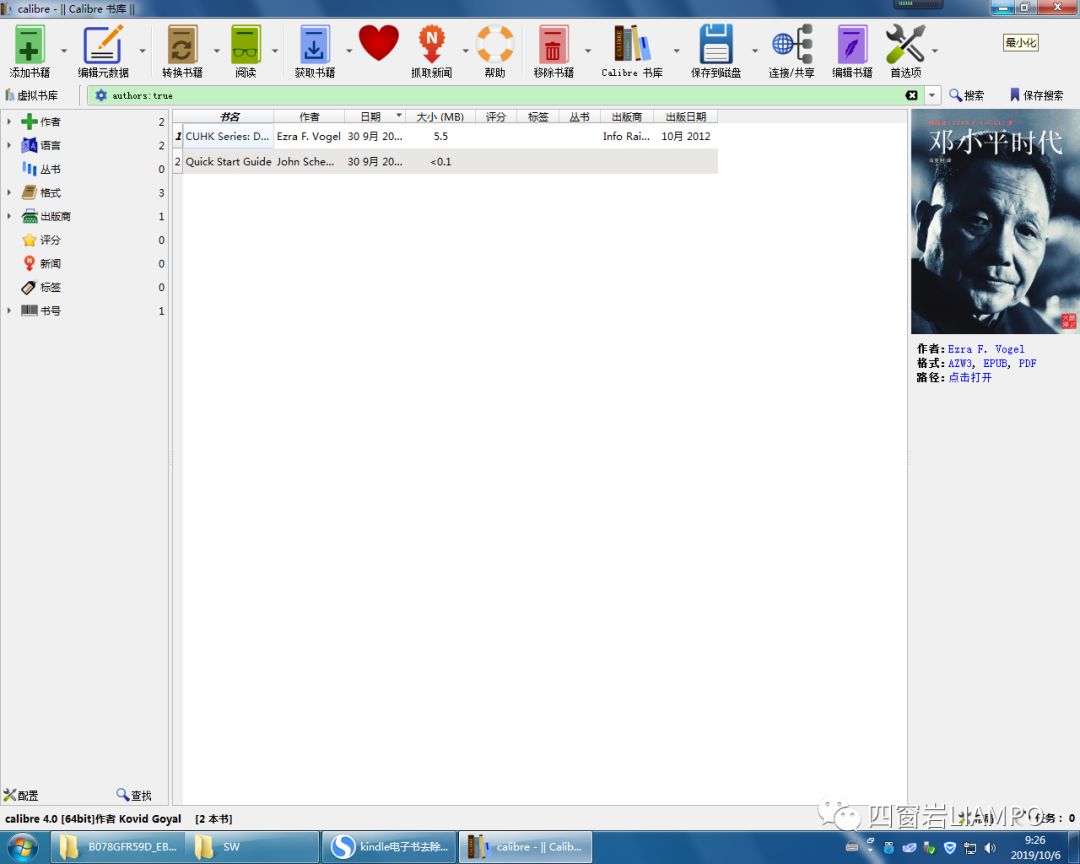Open the Calibre 书库 library icon
The image size is (1080, 864).
[x=632, y=45]
